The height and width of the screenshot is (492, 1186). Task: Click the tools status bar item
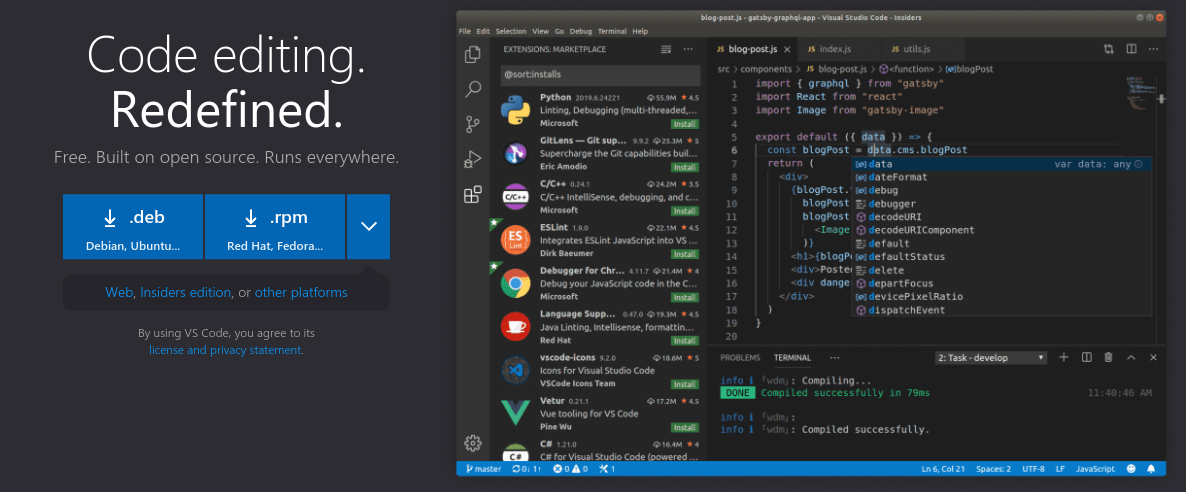607,469
